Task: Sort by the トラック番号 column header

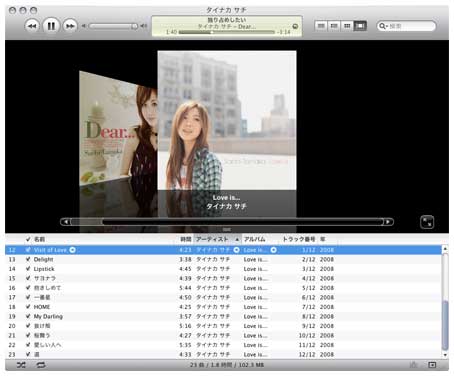Action: tap(299, 239)
